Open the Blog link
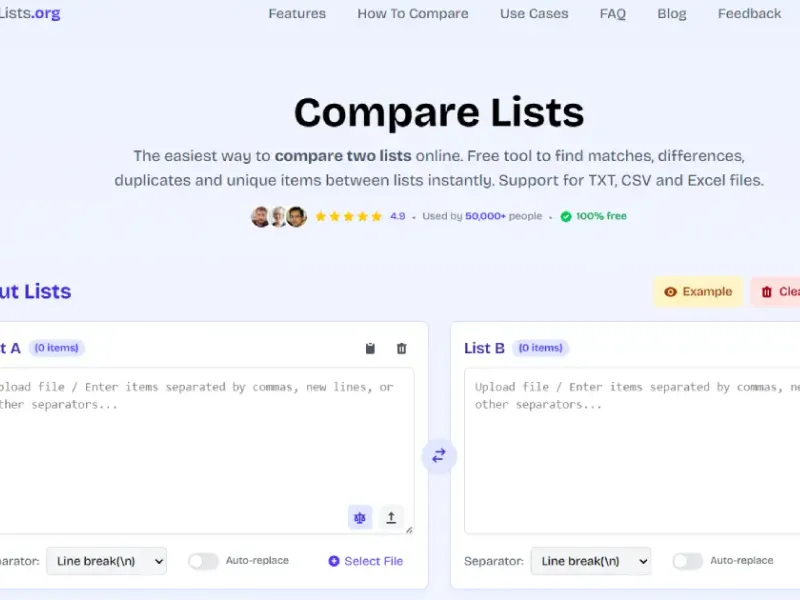Image resolution: width=800 pixels, height=600 pixels. (671, 13)
